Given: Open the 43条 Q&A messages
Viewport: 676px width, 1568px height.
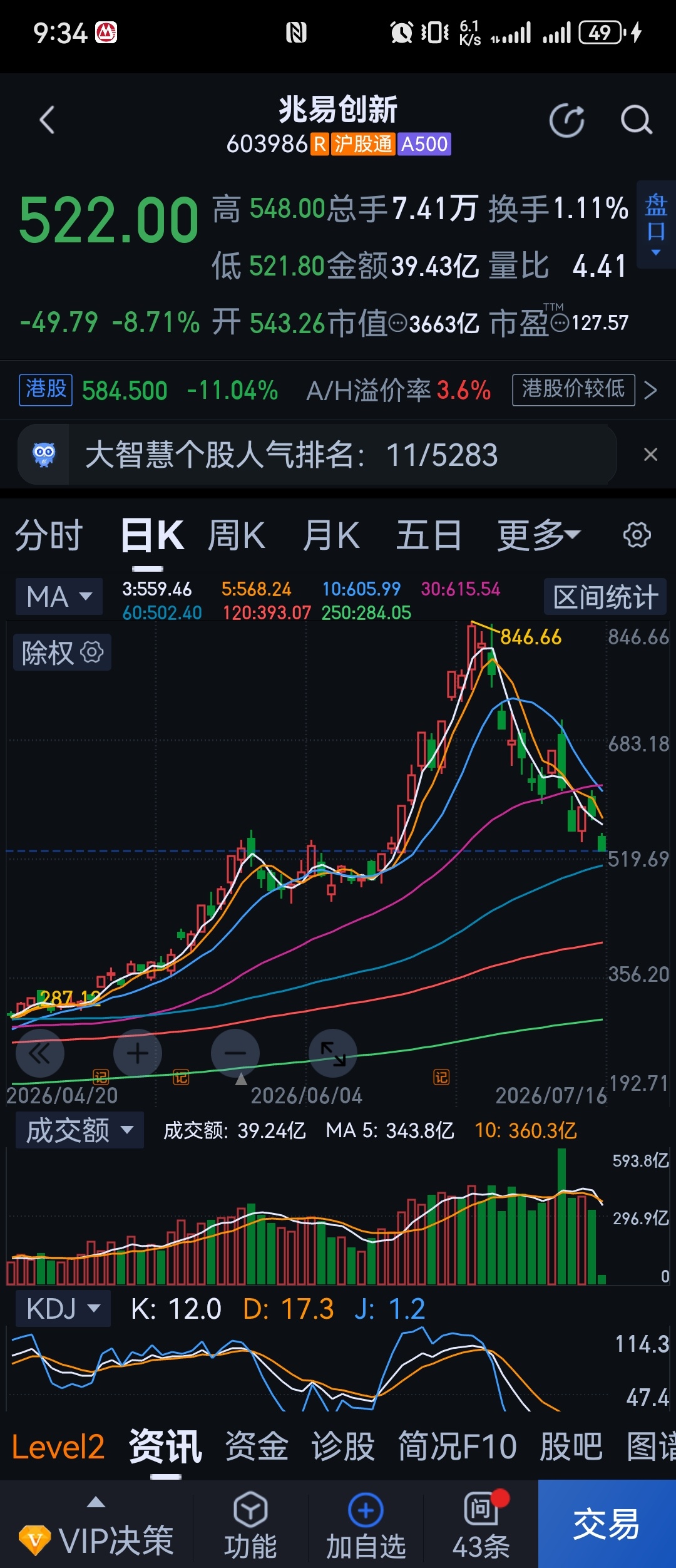Looking at the screenshot, I should 481,1525.
